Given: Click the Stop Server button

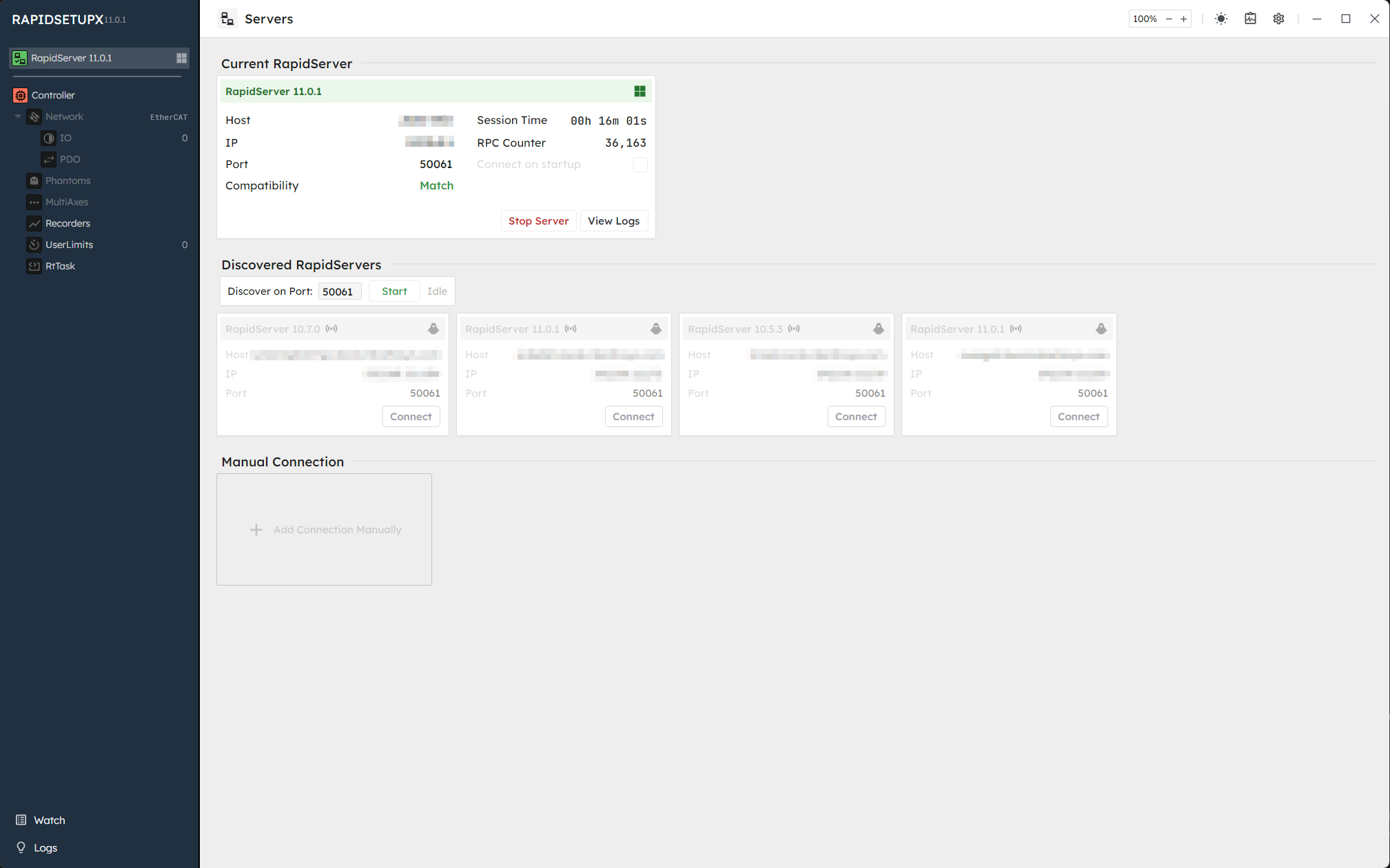Looking at the screenshot, I should pyautogui.click(x=538, y=221).
